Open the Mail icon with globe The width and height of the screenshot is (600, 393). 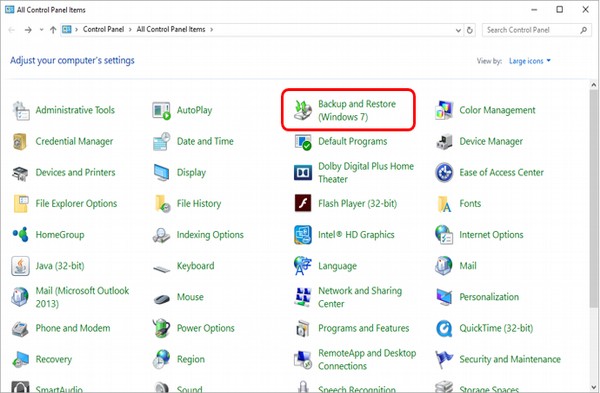tap(443, 266)
